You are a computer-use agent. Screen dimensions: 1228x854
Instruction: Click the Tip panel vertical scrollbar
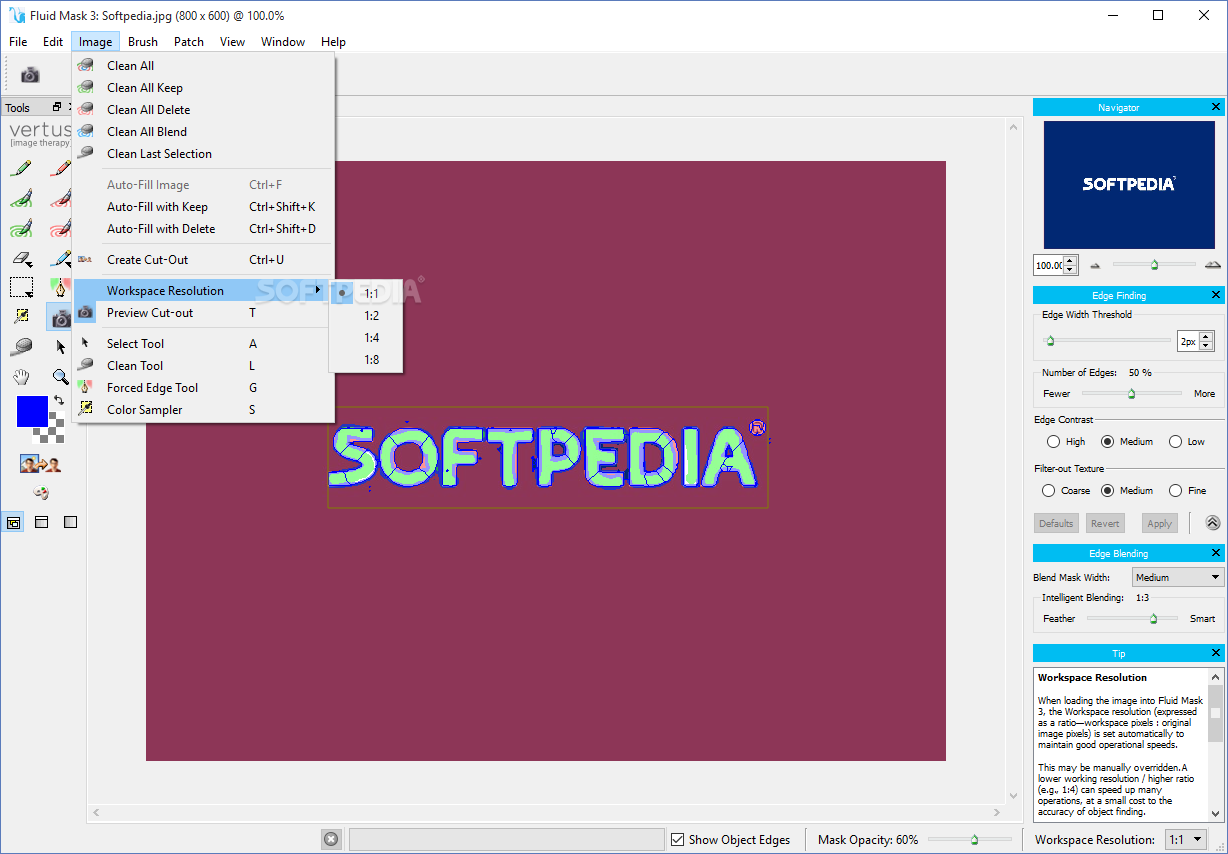(x=1216, y=745)
